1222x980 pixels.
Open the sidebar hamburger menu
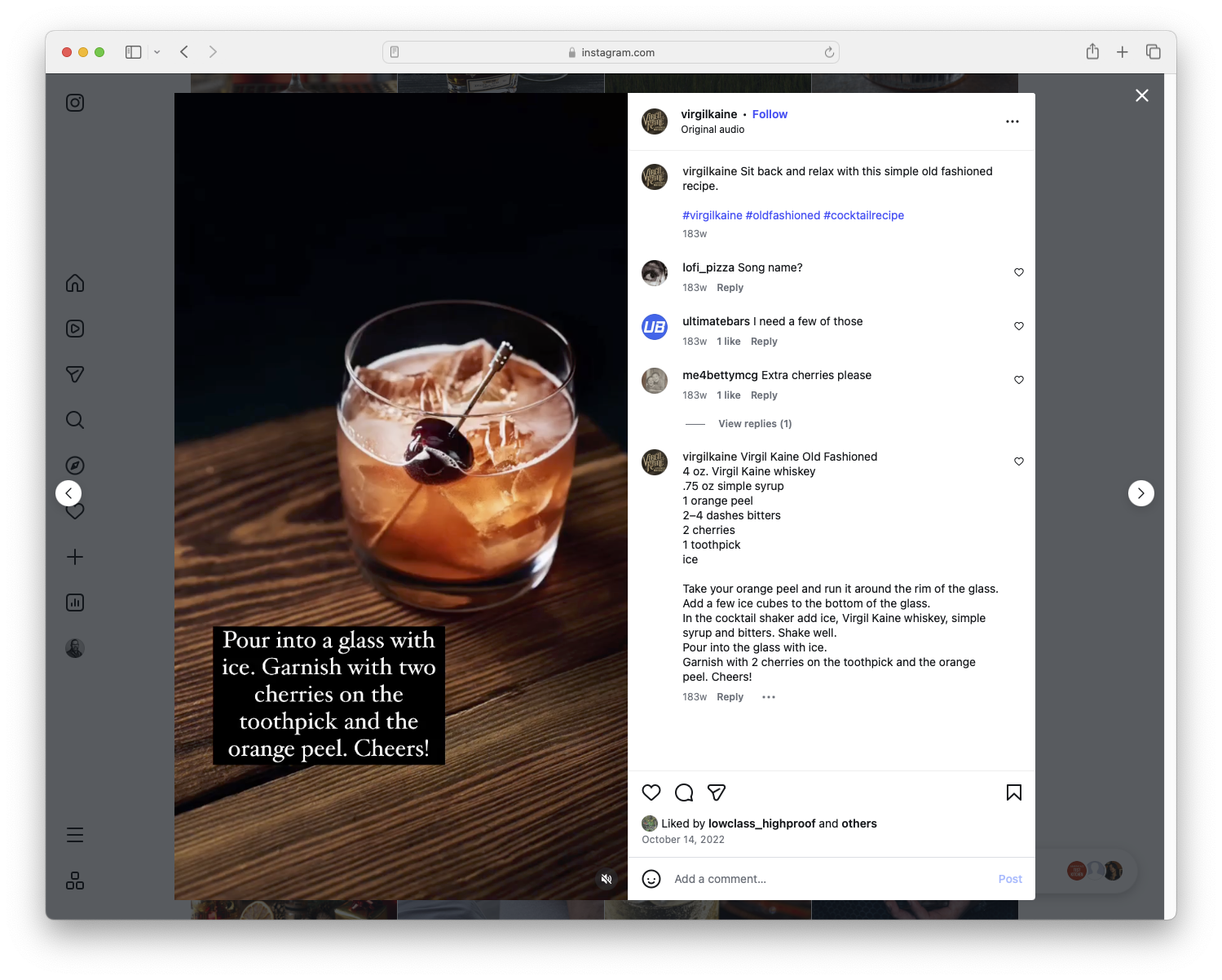pyautogui.click(x=74, y=834)
